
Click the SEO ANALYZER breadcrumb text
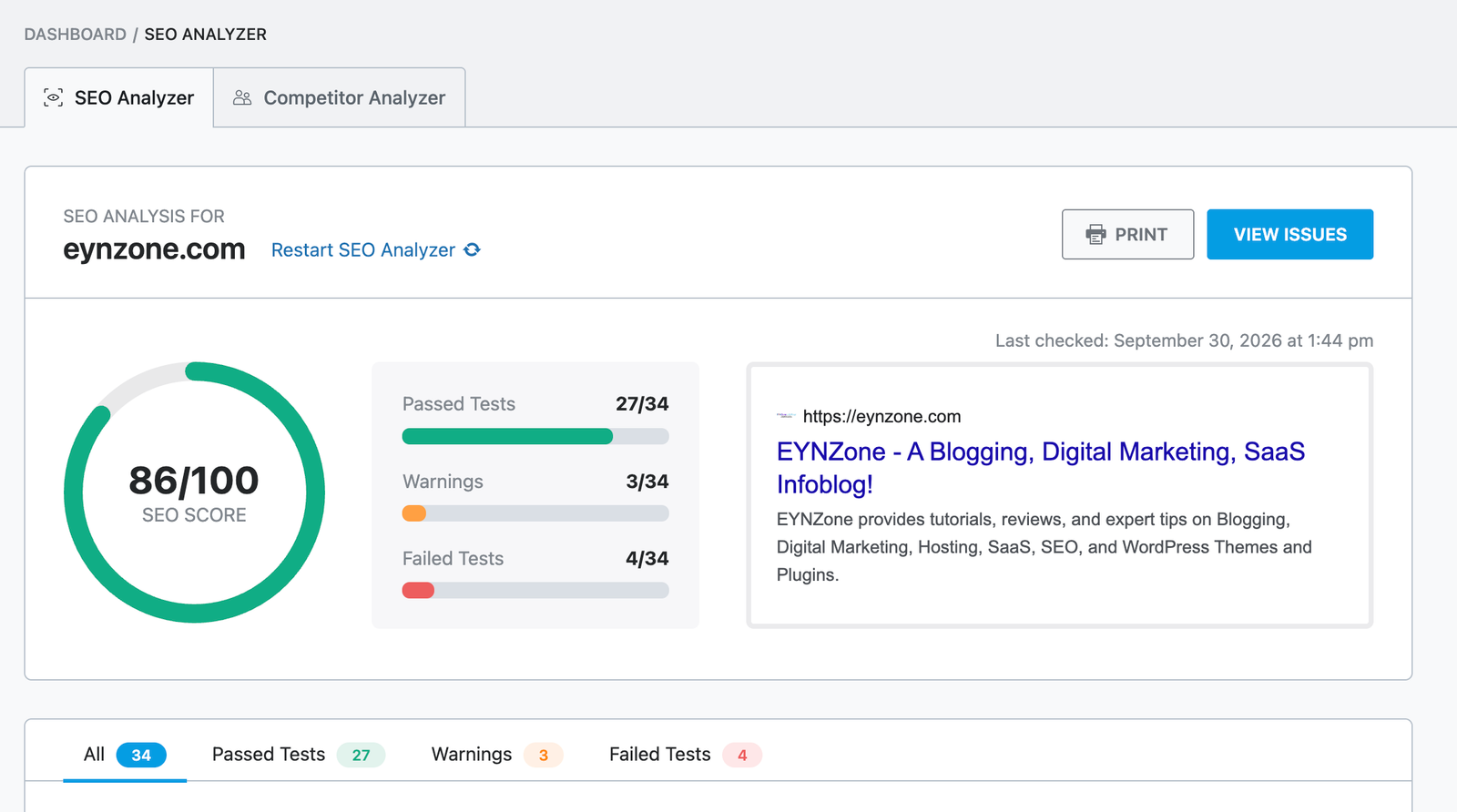click(206, 35)
